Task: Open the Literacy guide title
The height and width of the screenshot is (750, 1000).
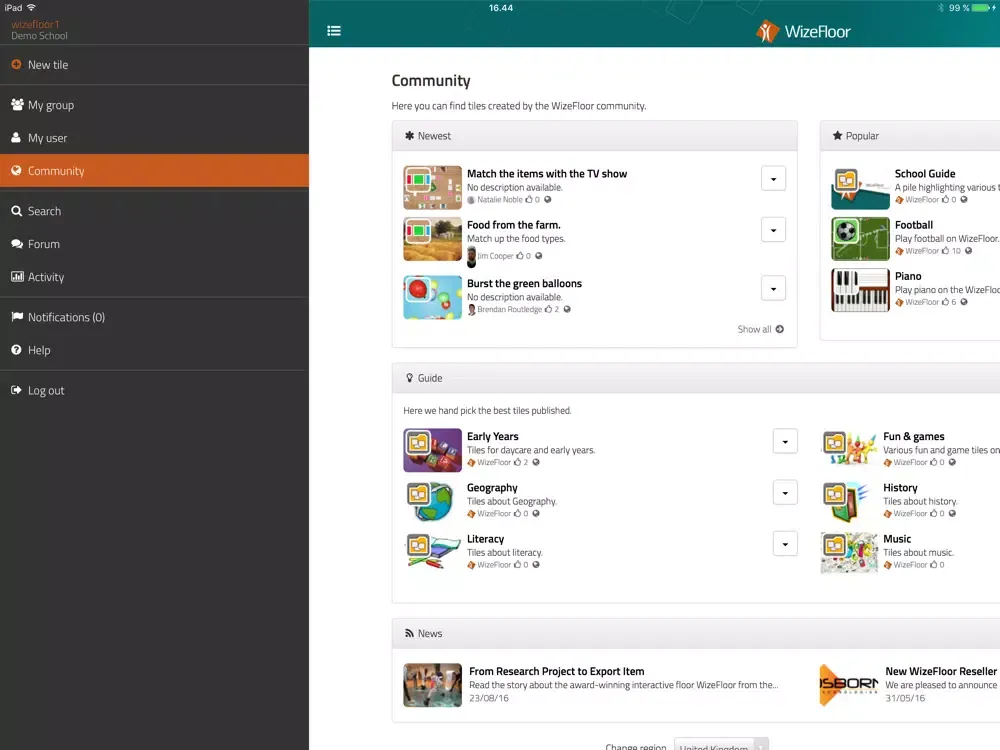Action: click(485, 539)
